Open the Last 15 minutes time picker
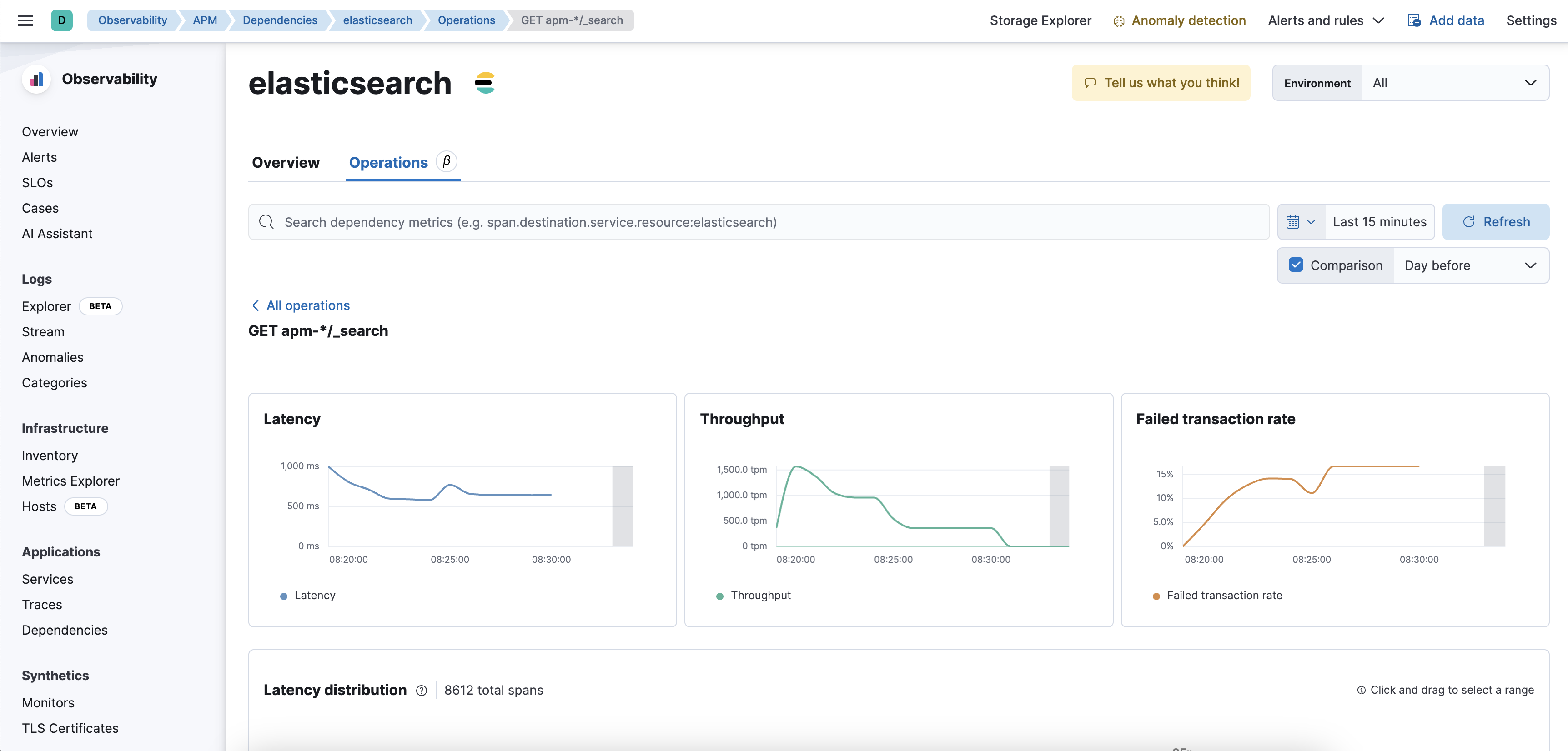The height and width of the screenshot is (751, 1568). point(1379,222)
